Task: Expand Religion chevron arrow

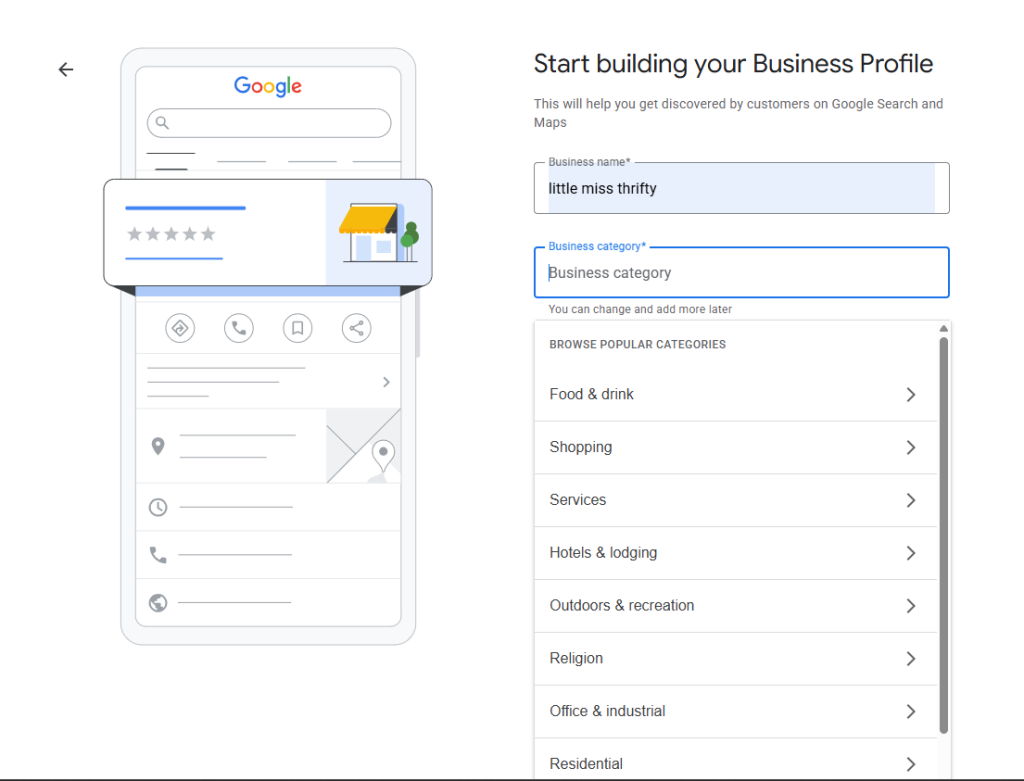Action: 911,659
